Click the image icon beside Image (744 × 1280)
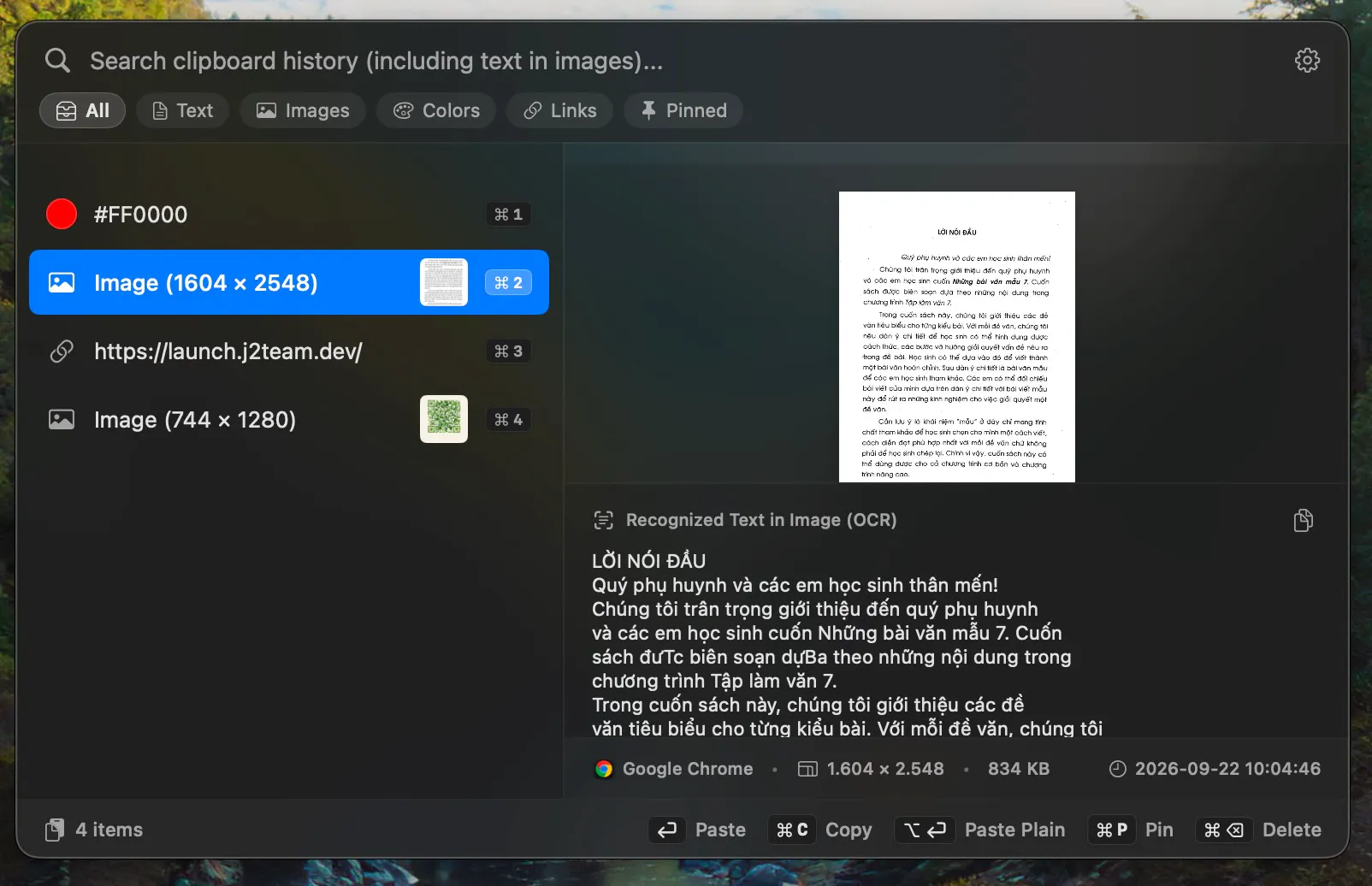Viewport: 1372px width, 886px height. (x=62, y=419)
